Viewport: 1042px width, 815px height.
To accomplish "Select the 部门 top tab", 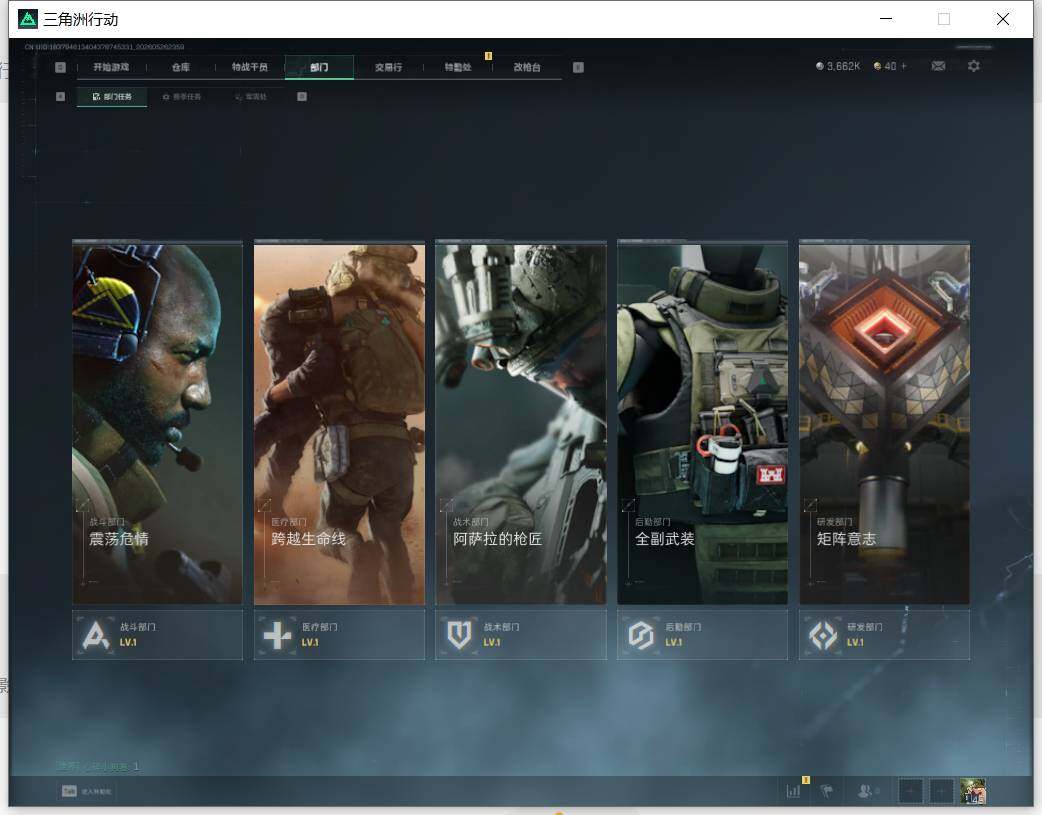I will (x=319, y=67).
